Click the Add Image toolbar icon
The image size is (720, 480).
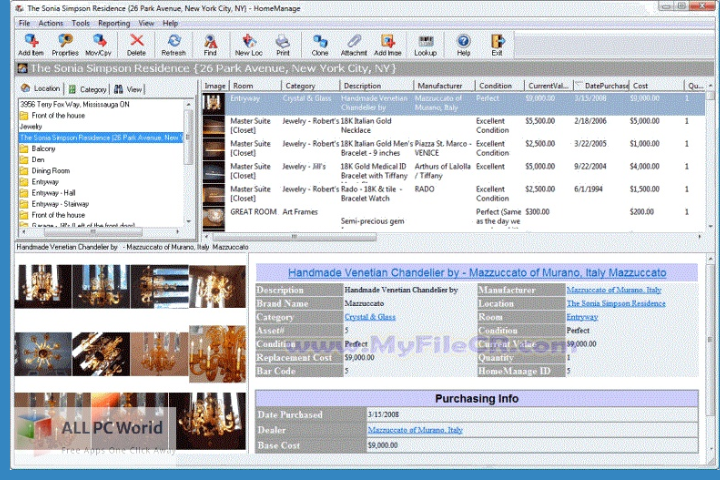point(388,45)
